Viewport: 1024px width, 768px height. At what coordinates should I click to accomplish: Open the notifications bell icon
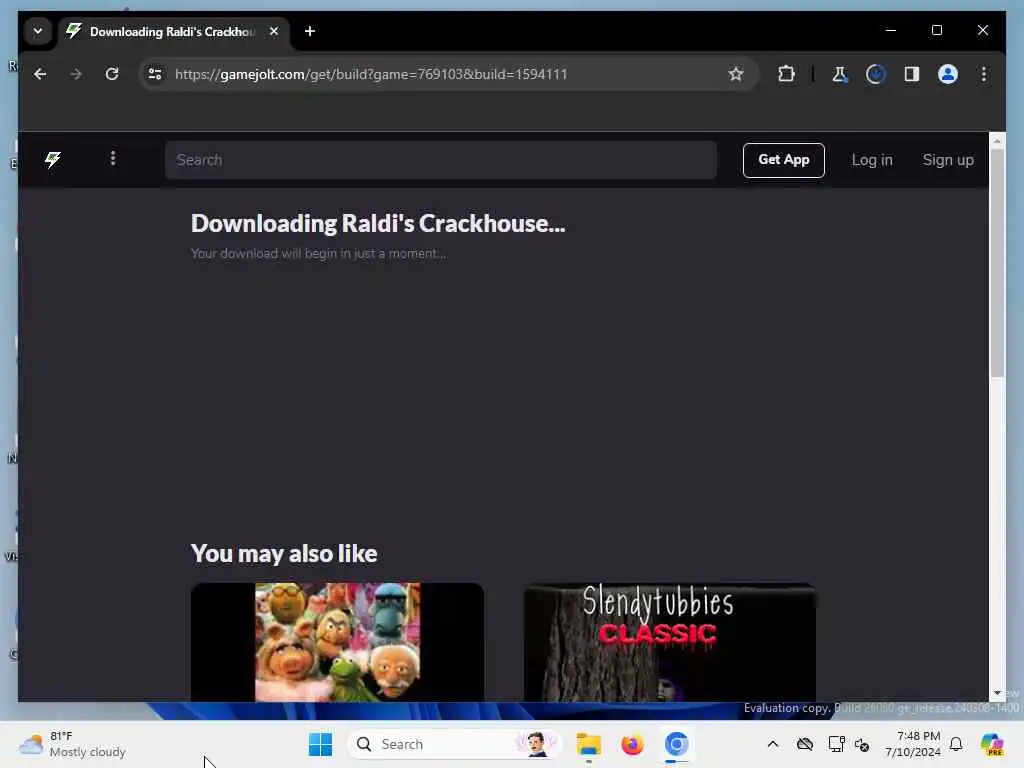coord(956,744)
